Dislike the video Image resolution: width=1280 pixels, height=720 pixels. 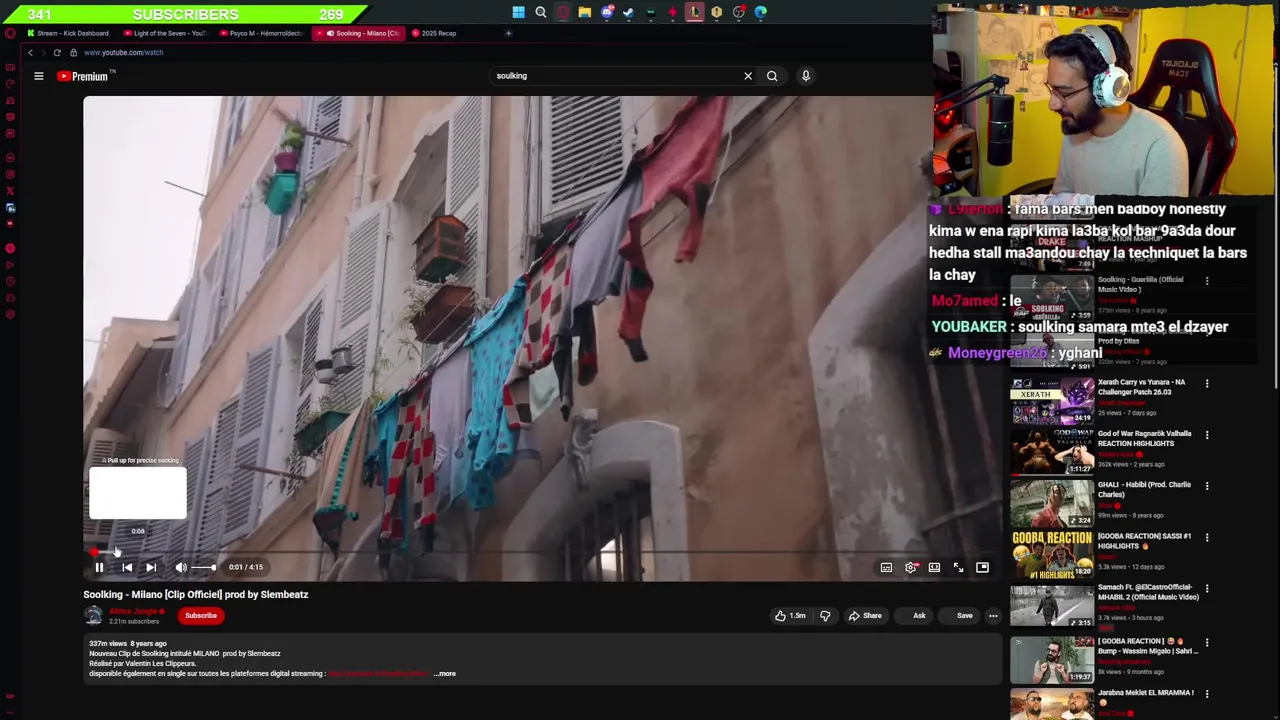[x=825, y=616]
